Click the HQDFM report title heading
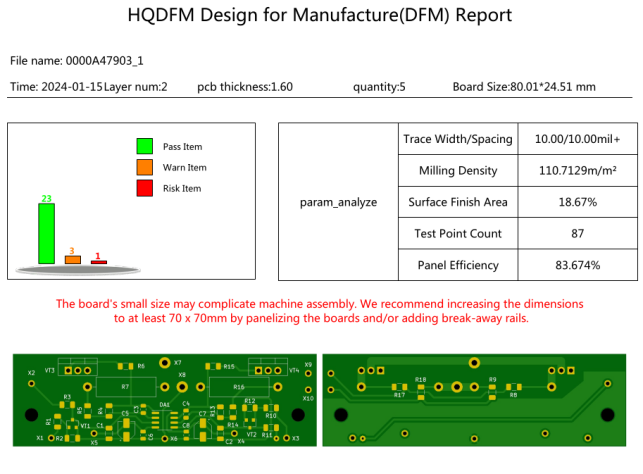 coord(320,16)
